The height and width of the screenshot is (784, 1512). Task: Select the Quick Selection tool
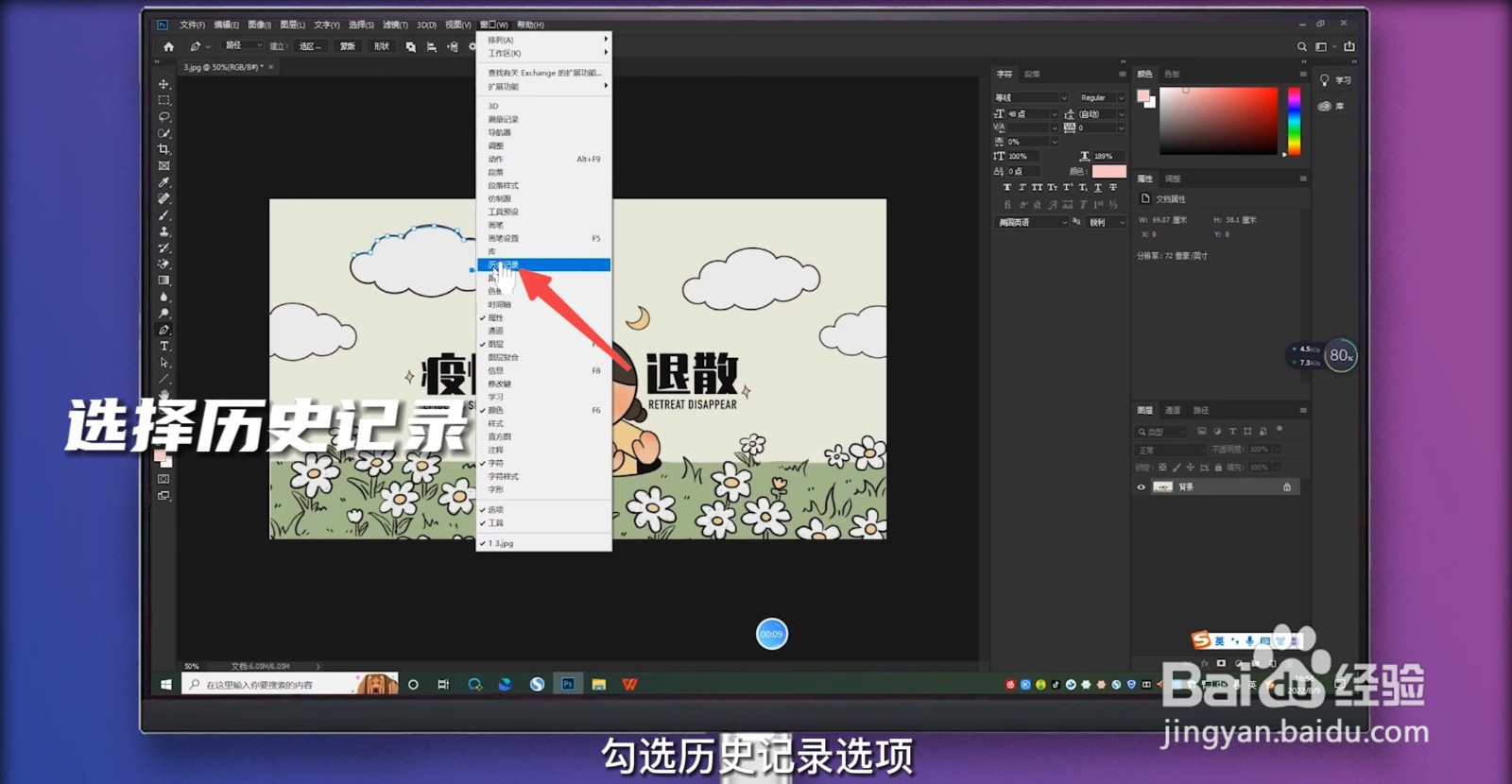pyautogui.click(x=163, y=133)
